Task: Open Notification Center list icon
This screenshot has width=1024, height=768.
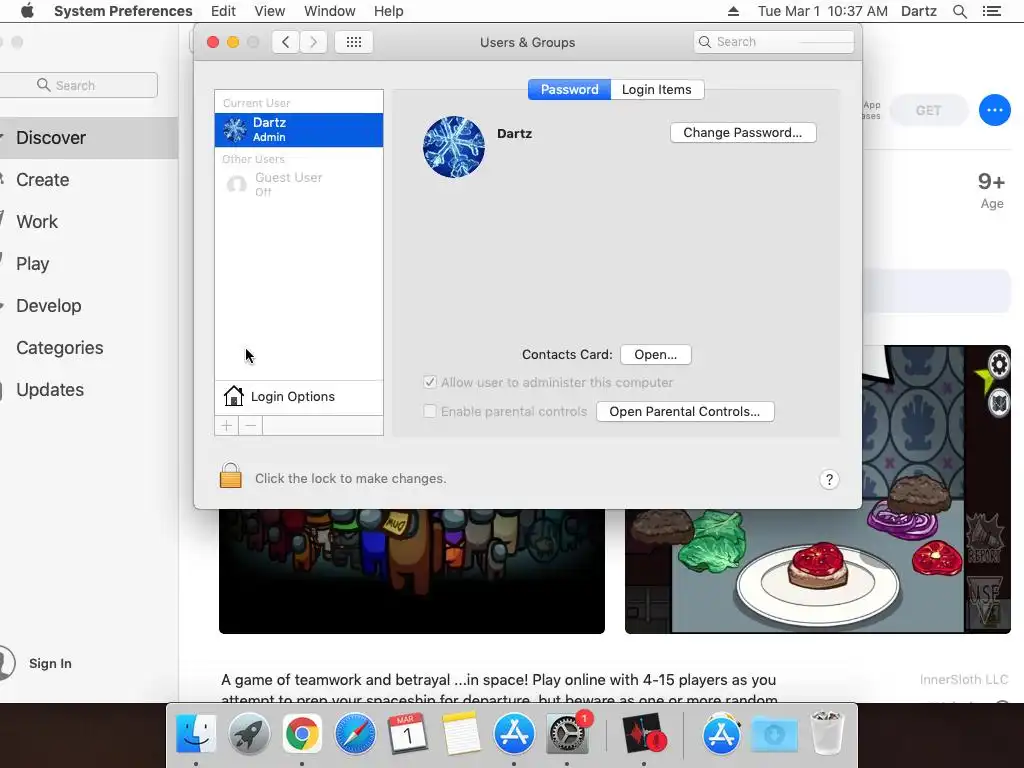Action: point(991,11)
